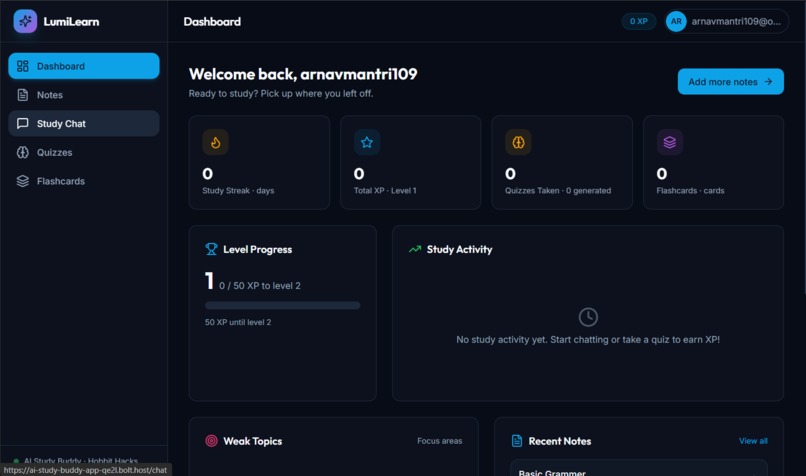Go to the Flashcards section
The width and height of the screenshot is (806, 476).
[84, 181]
